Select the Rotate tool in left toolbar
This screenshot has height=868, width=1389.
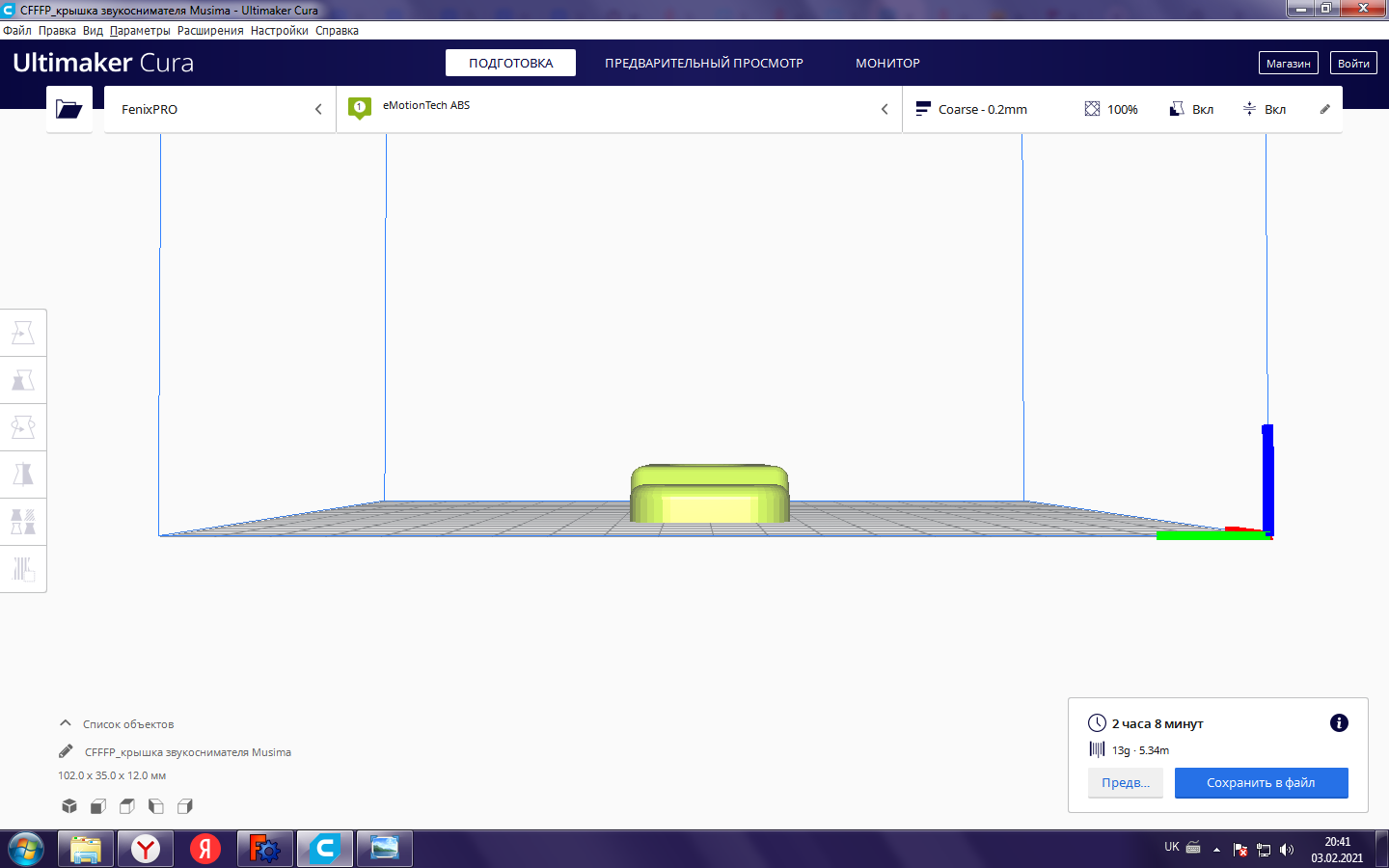[23, 427]
